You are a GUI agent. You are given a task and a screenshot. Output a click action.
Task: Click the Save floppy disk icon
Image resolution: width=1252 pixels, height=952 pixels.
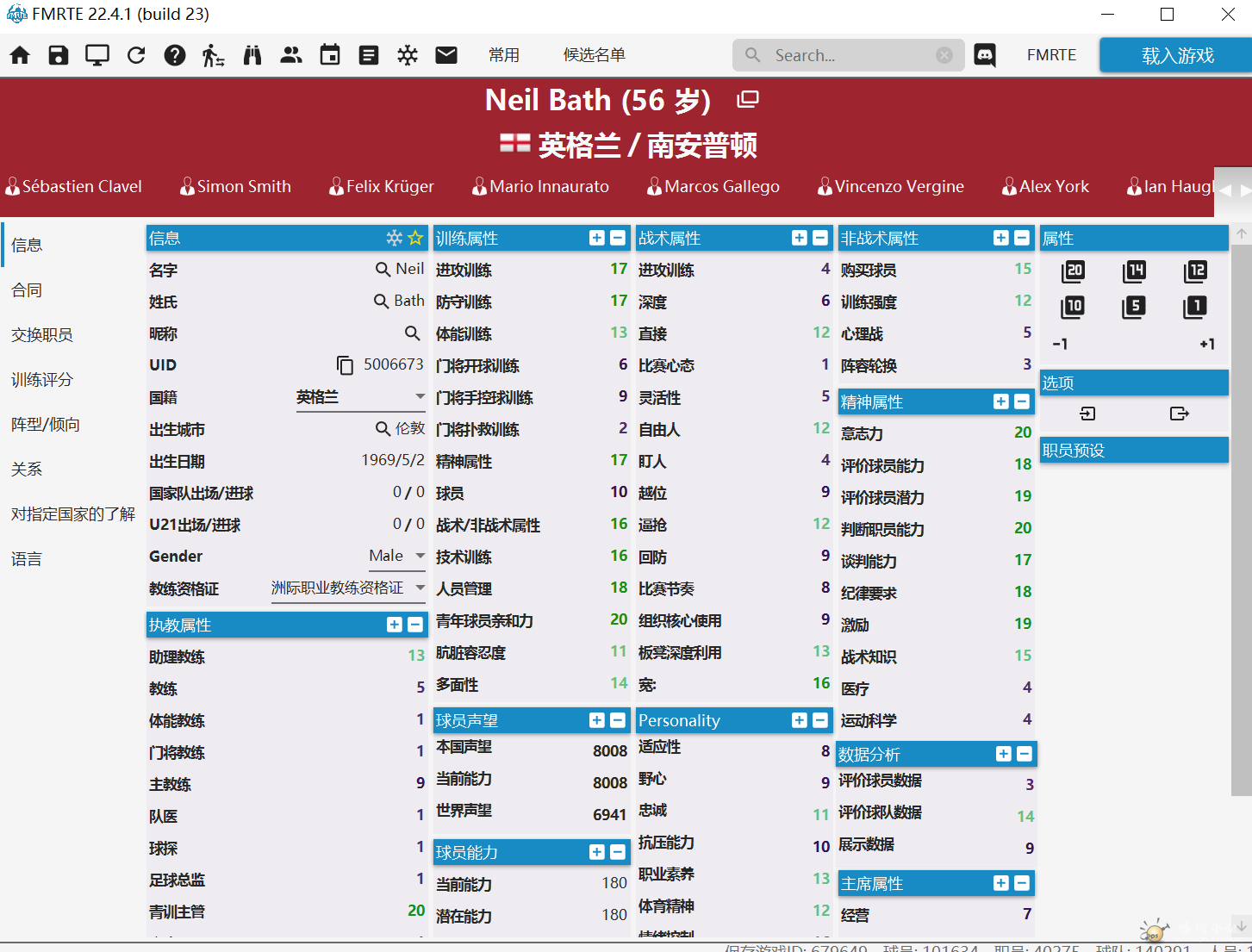[59, 55]
